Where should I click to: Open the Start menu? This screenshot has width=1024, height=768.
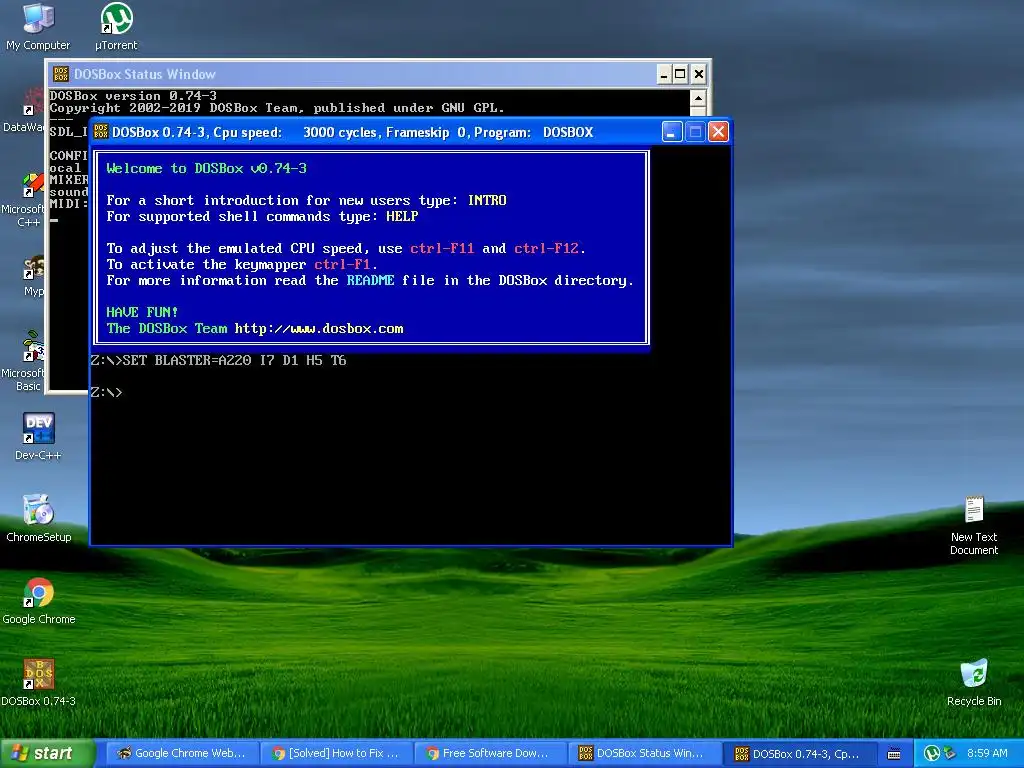coord(48,754)
